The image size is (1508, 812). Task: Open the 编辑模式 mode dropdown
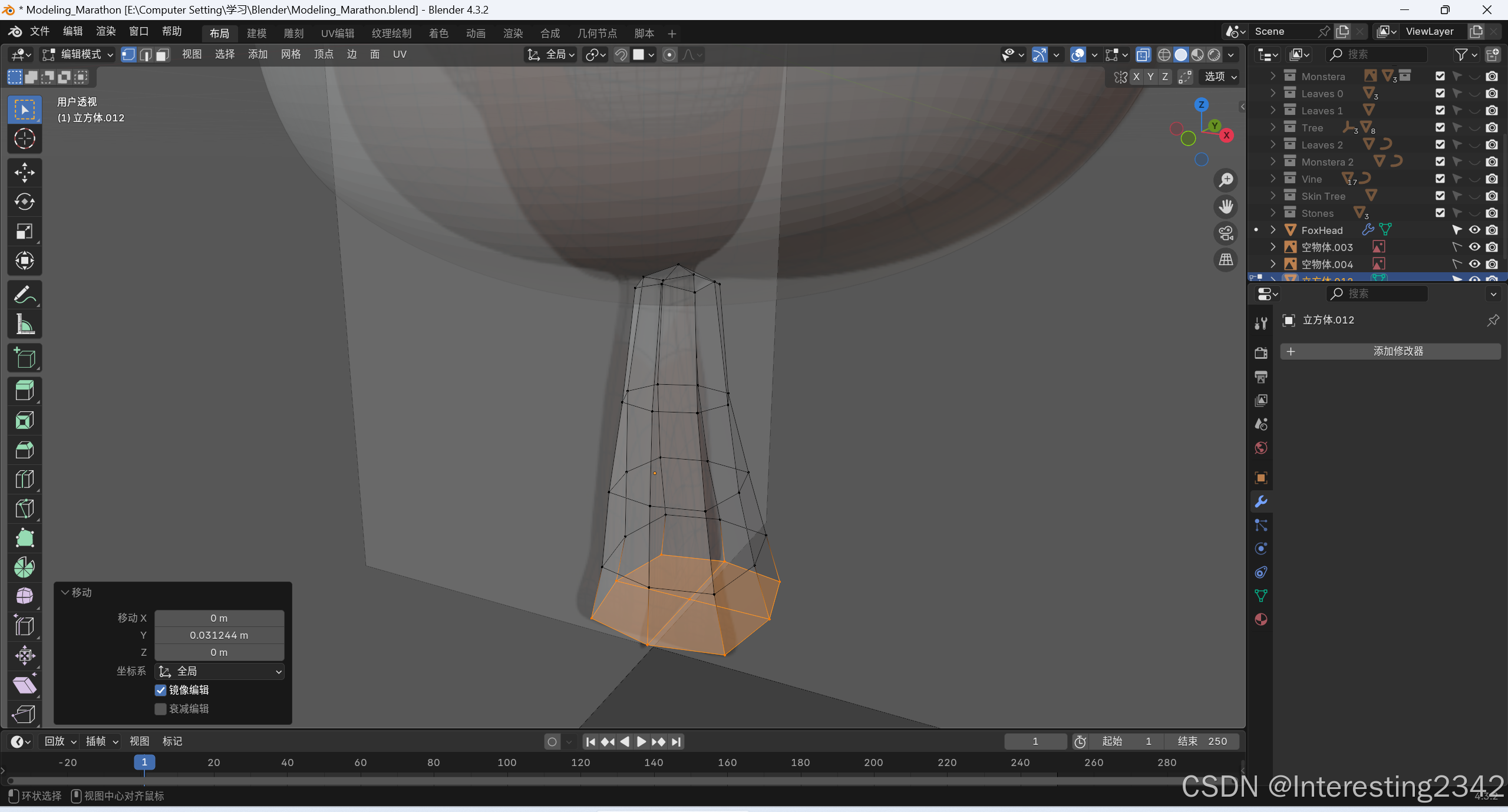click(x=78, y=54)
